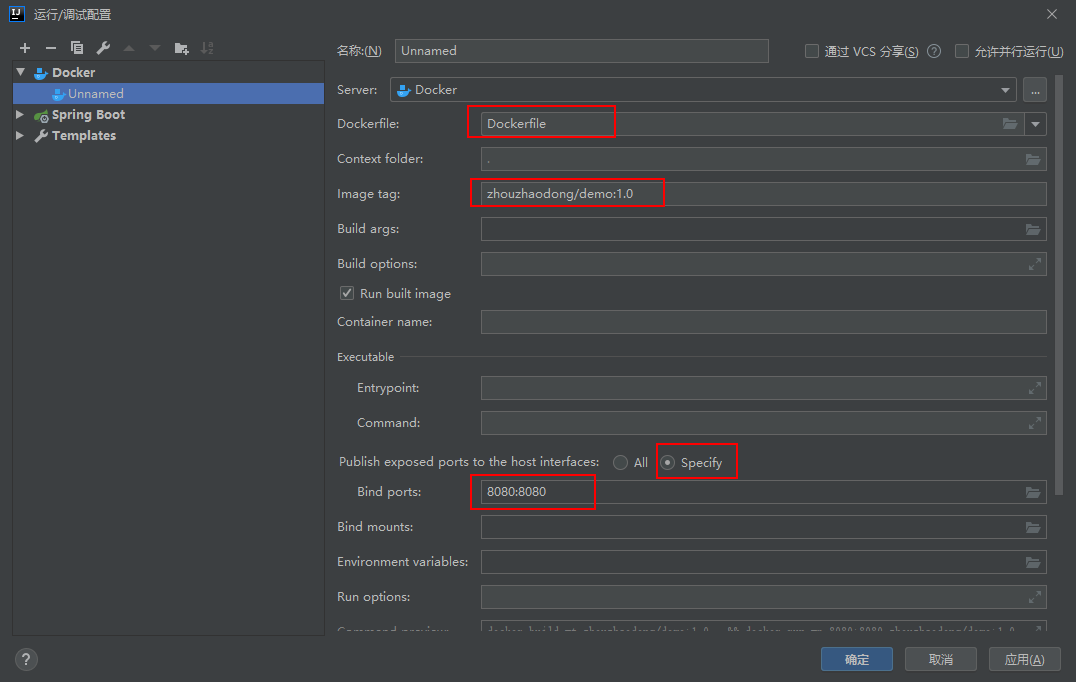Click the create new folder icon
1076x682 pixels.
[x=181, y=48]
